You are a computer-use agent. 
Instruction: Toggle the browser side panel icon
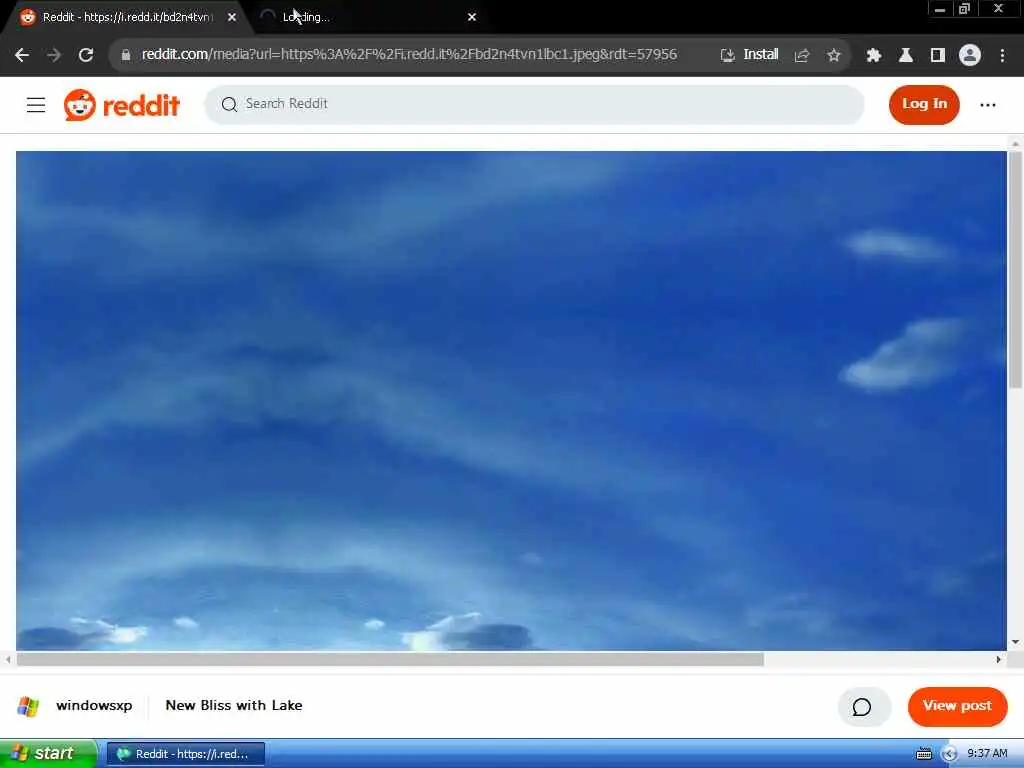(x=938, y=56)
